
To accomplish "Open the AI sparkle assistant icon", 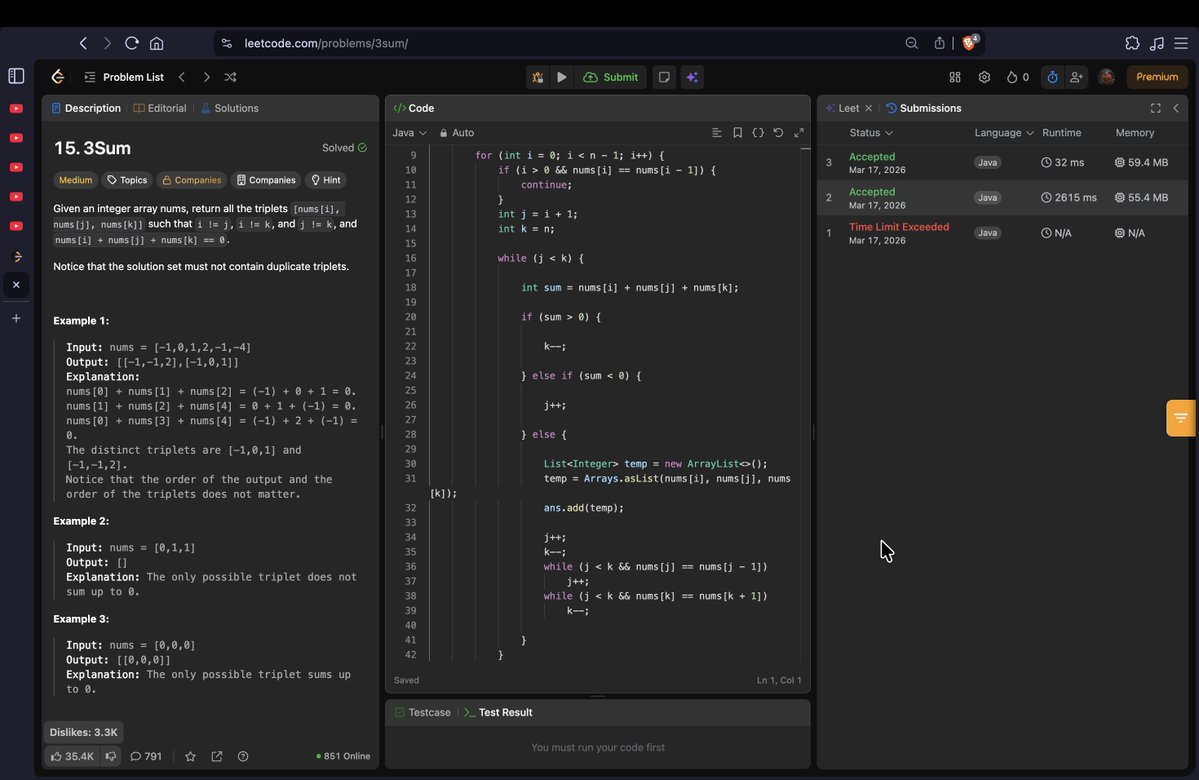I will tap(692, 77).
